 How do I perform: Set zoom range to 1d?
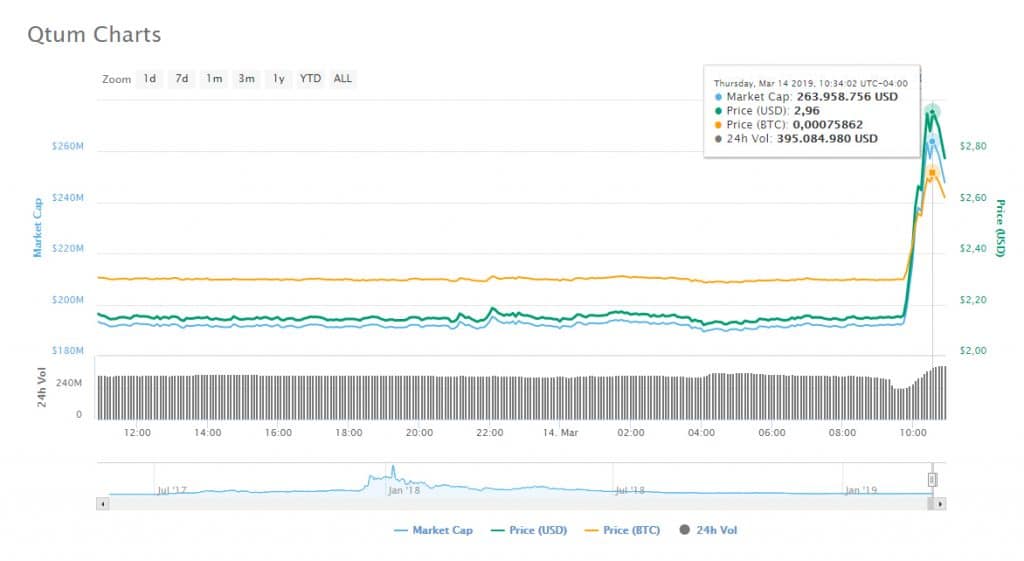[x=150, y=78]
